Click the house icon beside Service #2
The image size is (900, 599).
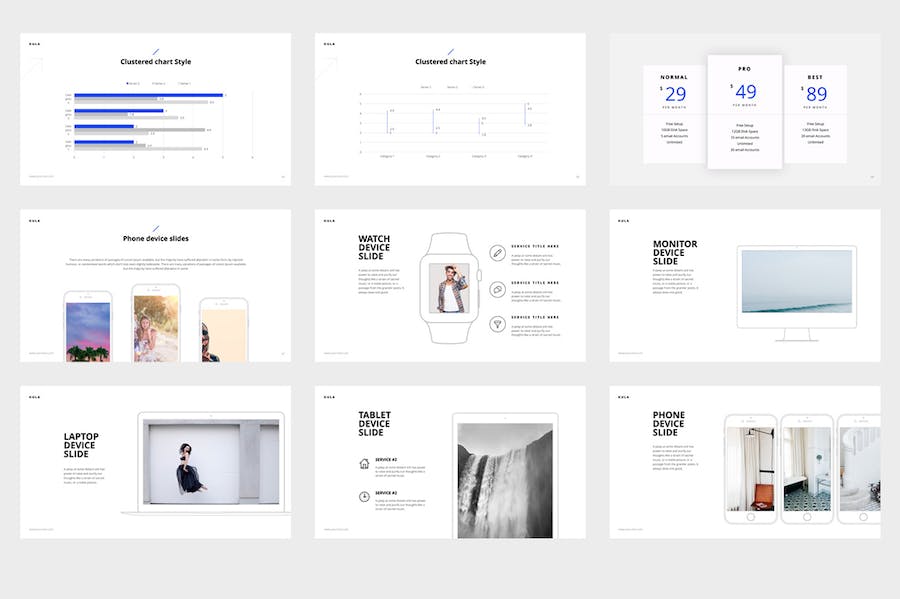(364, 463)
